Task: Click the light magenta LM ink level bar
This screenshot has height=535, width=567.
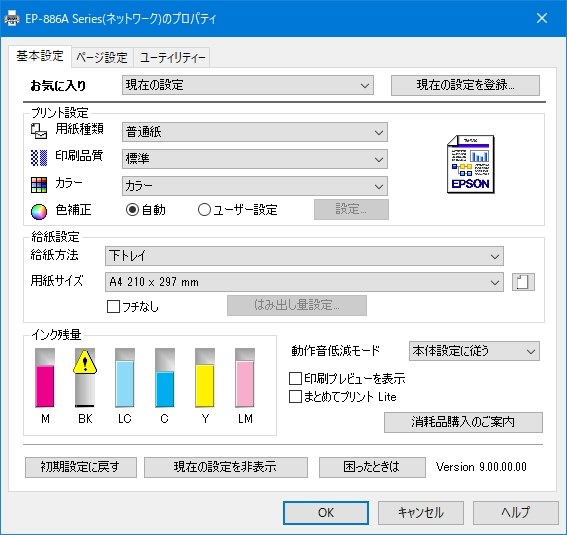Action: click(x=245, y=378)
